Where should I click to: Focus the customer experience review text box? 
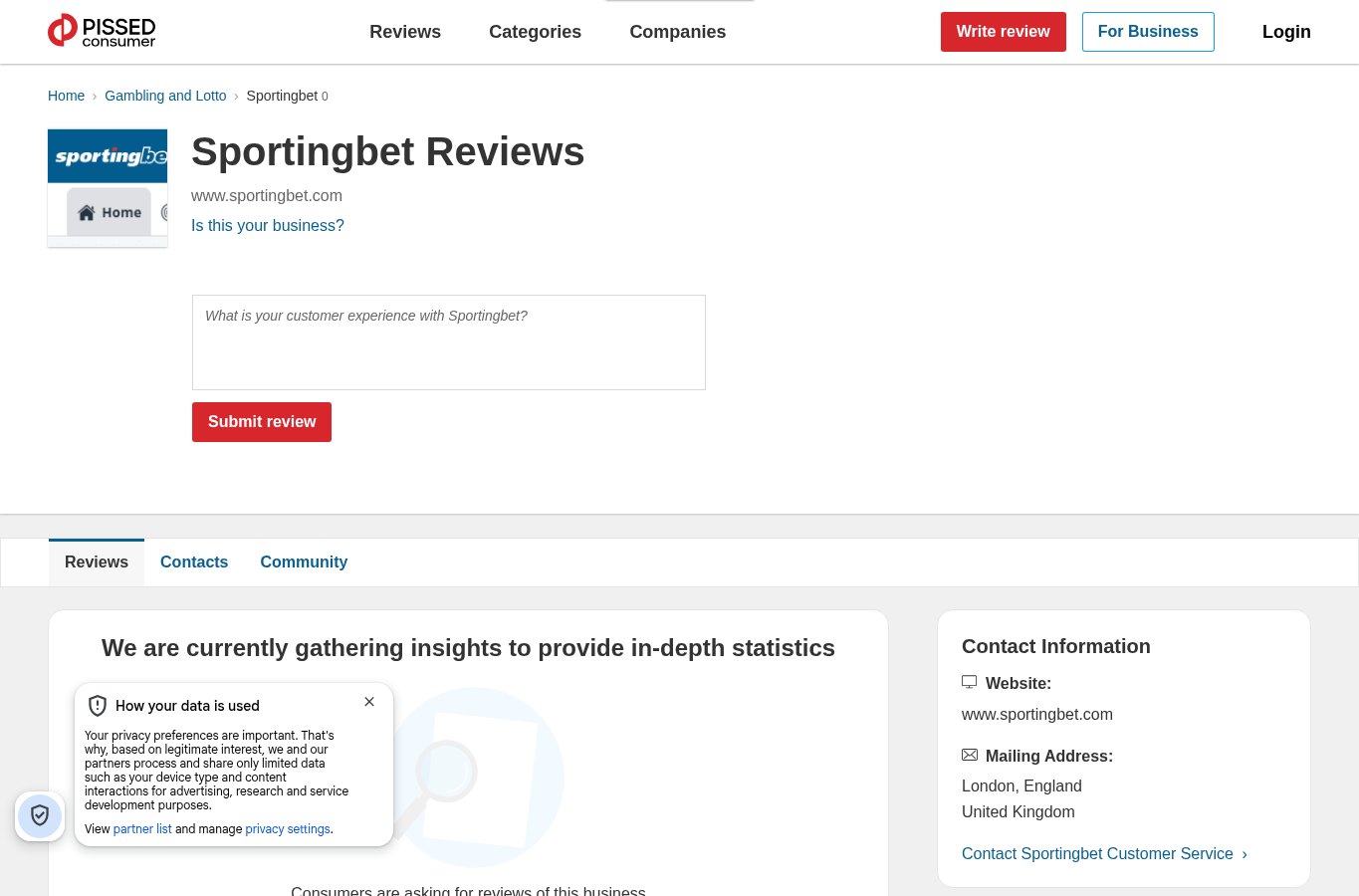(449, 342)
